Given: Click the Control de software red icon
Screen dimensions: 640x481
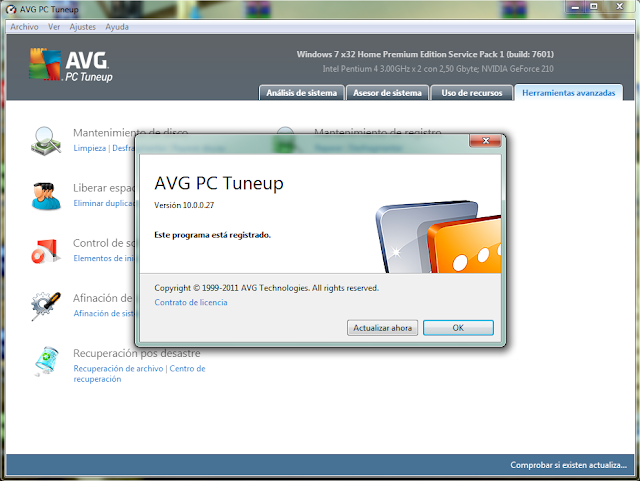Looking at the screenshot, I should [x=45, y=251].
